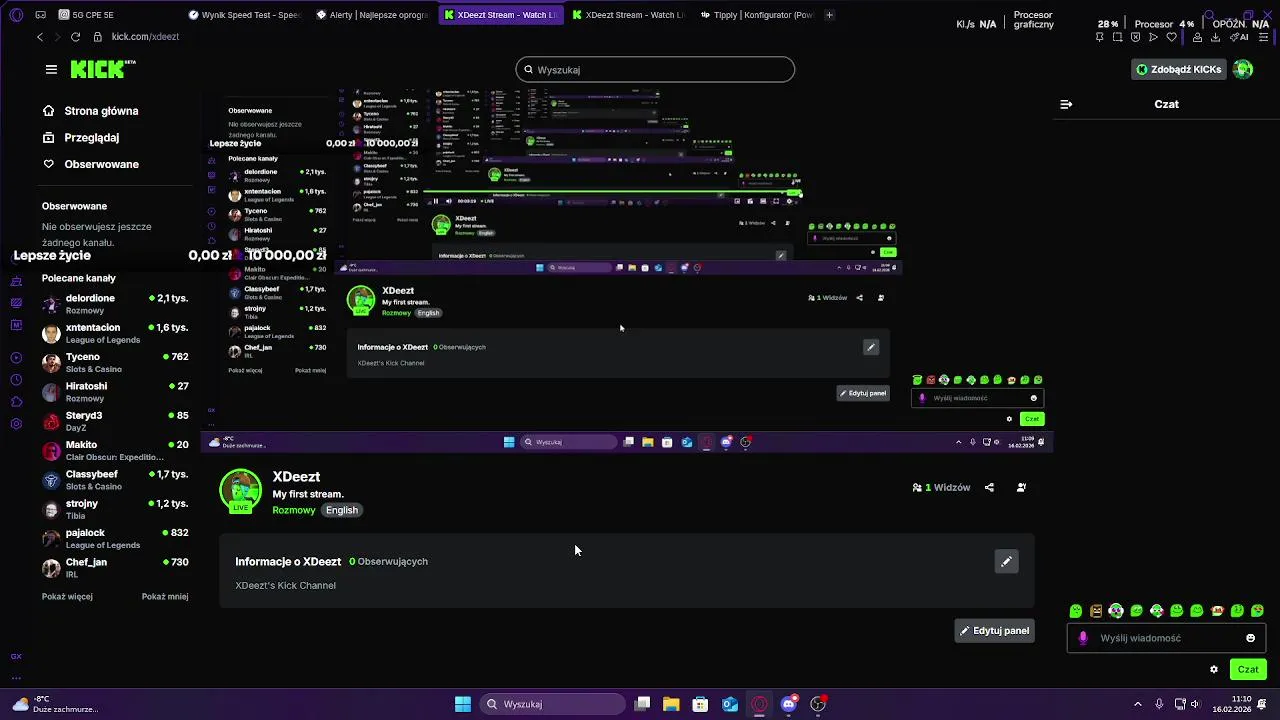Click the XDeezt live avatar

[240, 490]
